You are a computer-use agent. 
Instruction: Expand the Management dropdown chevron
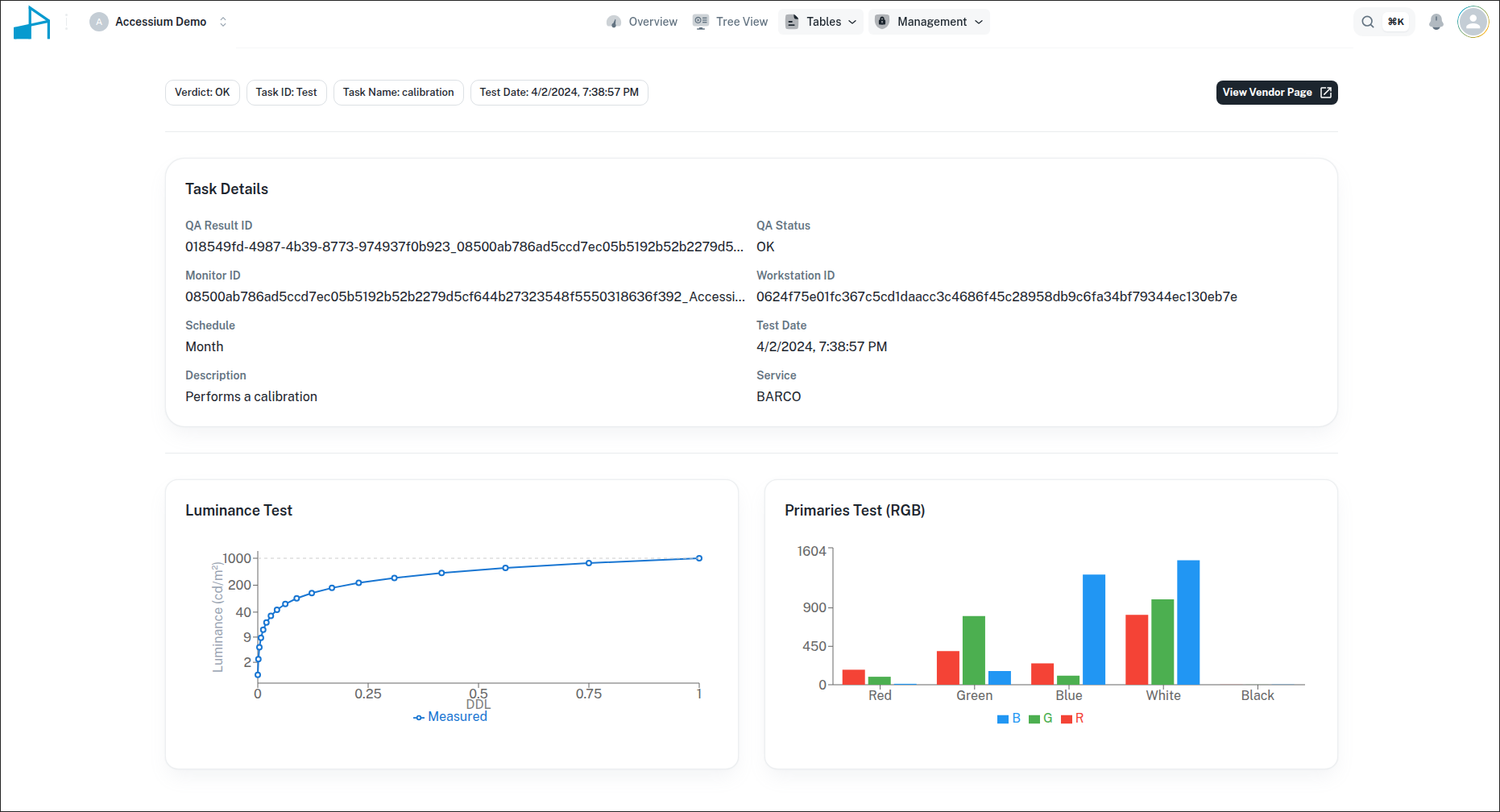[x=979, y=22]
